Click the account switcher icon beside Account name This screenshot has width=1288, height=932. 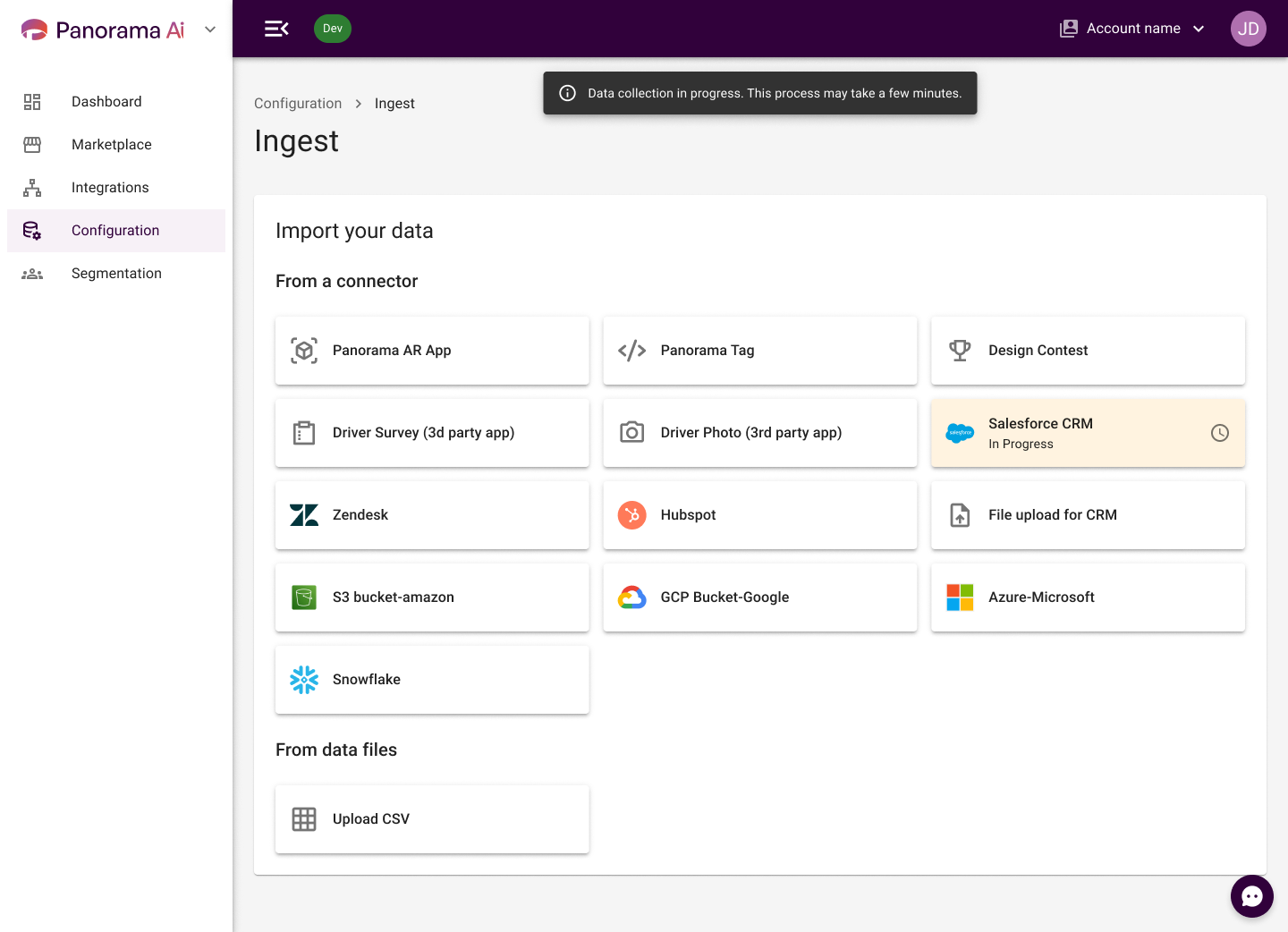[x=1069, y=29]
